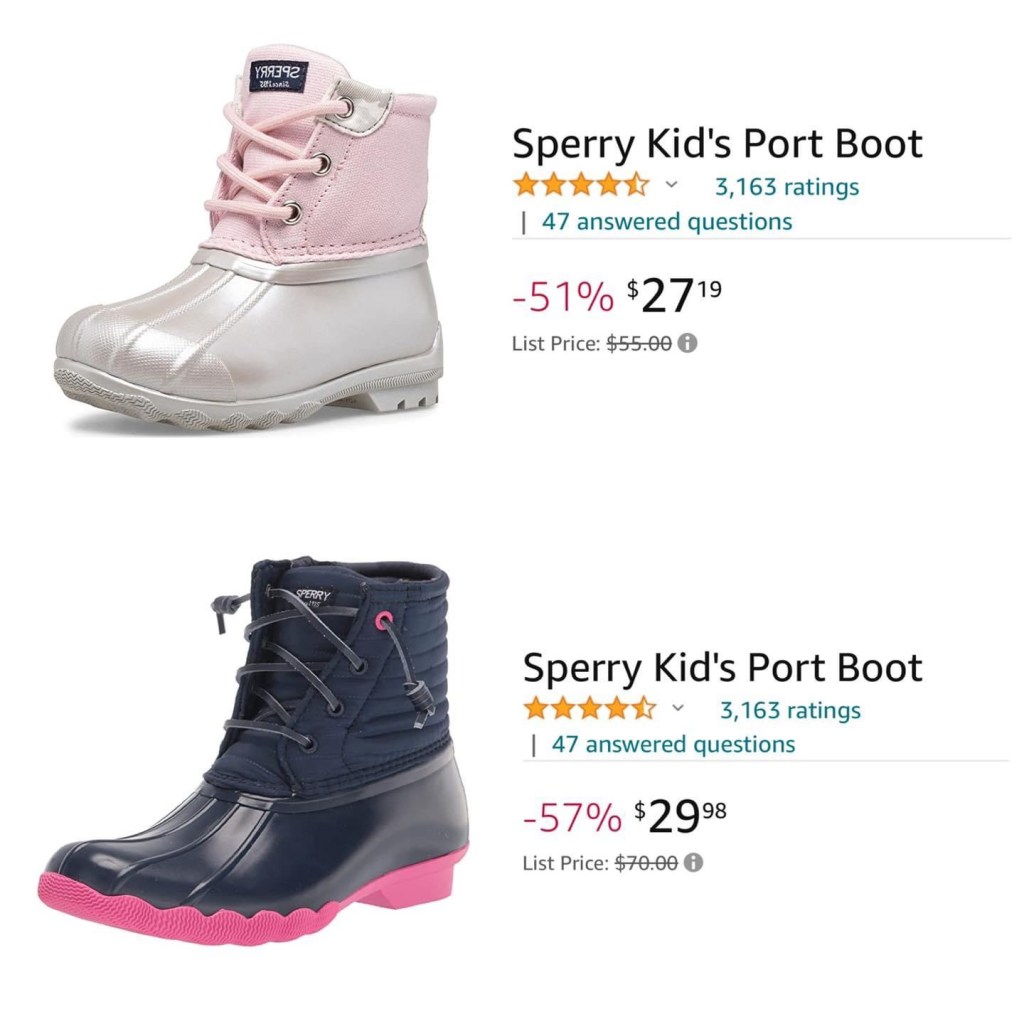Click the -51% discount label
Viewport: 1024px width, 1024px height.
562,297
